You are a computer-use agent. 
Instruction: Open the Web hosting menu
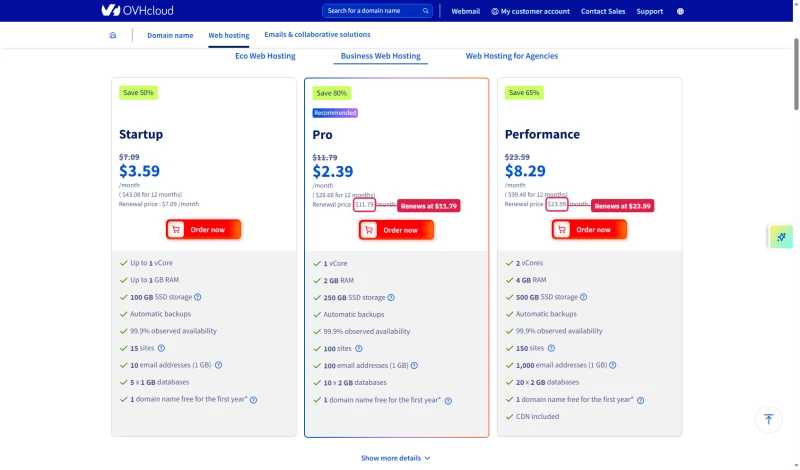(229, 35)
